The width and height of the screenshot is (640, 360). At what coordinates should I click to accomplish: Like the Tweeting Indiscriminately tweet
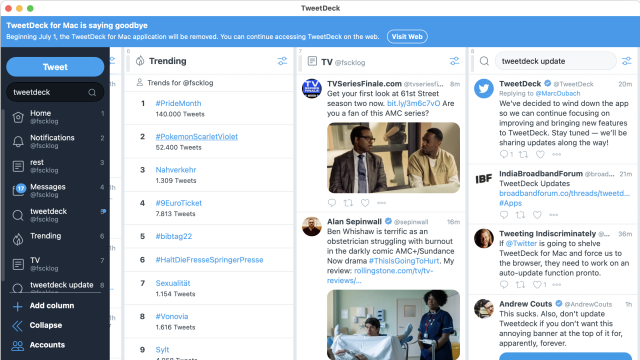tap(537, 284)
